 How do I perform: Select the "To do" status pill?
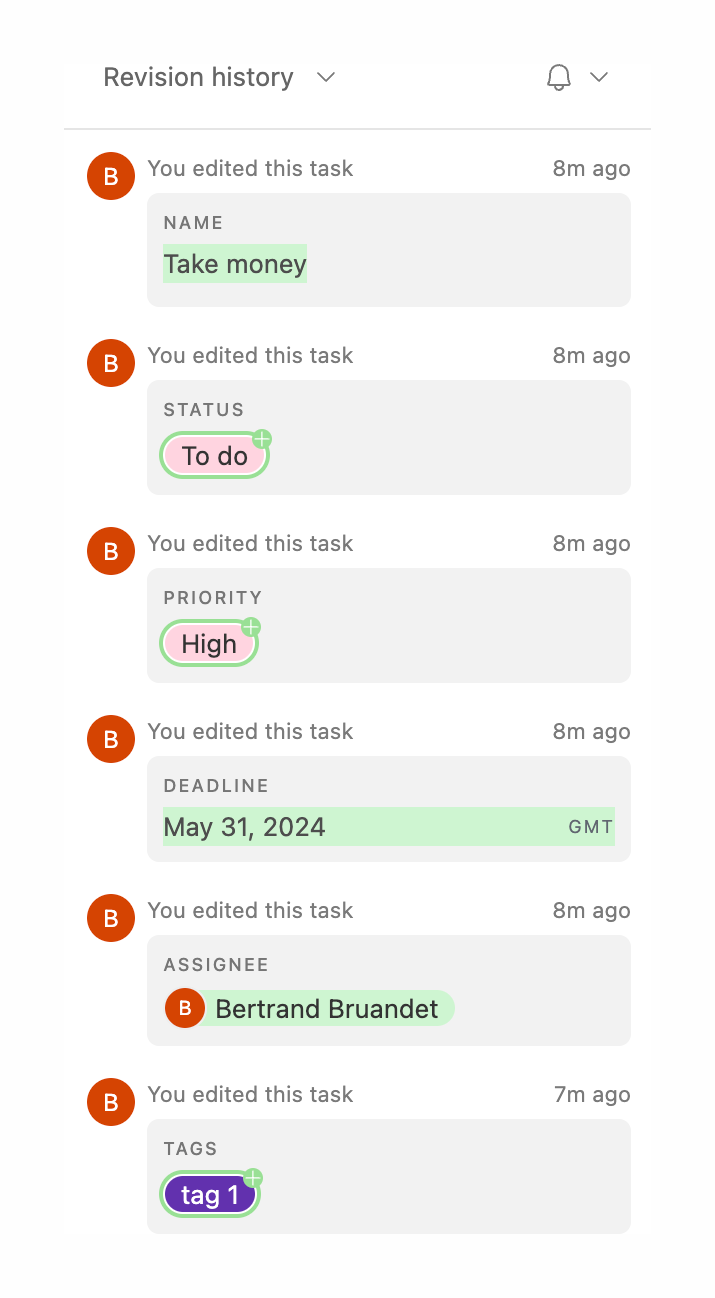pos(214,455)
